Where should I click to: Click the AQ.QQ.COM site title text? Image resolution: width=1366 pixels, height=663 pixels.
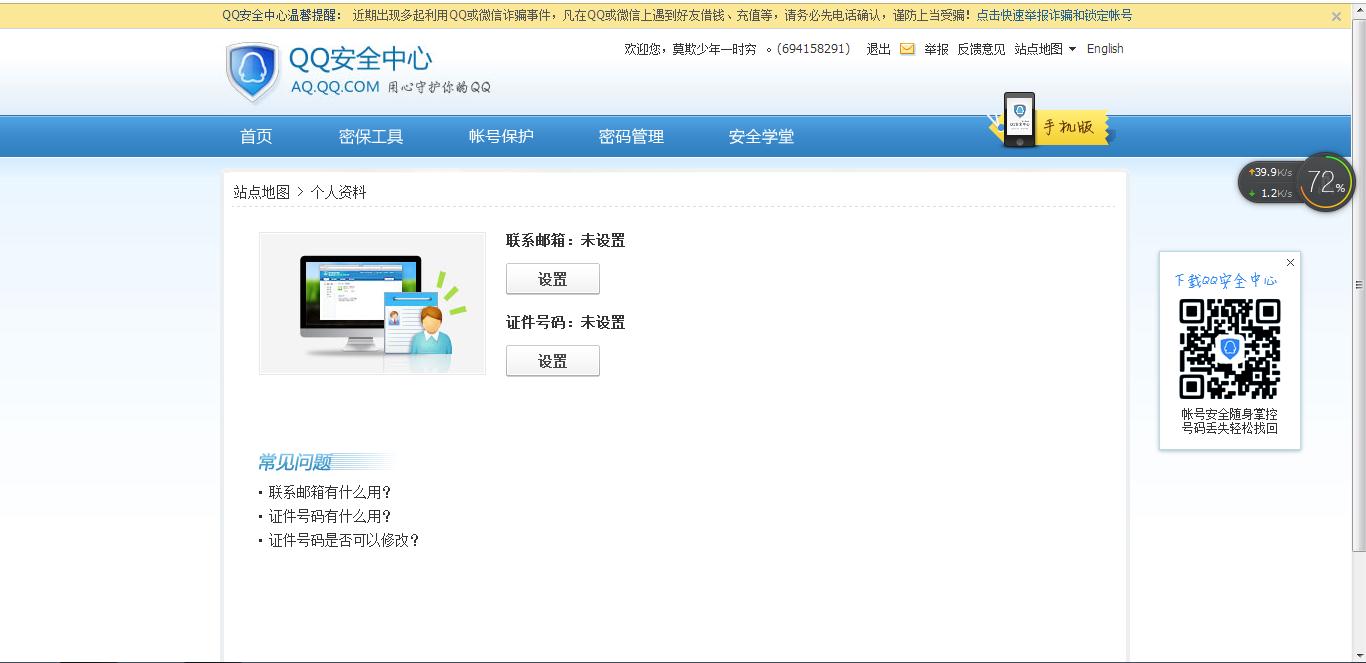tap(335, 87)
